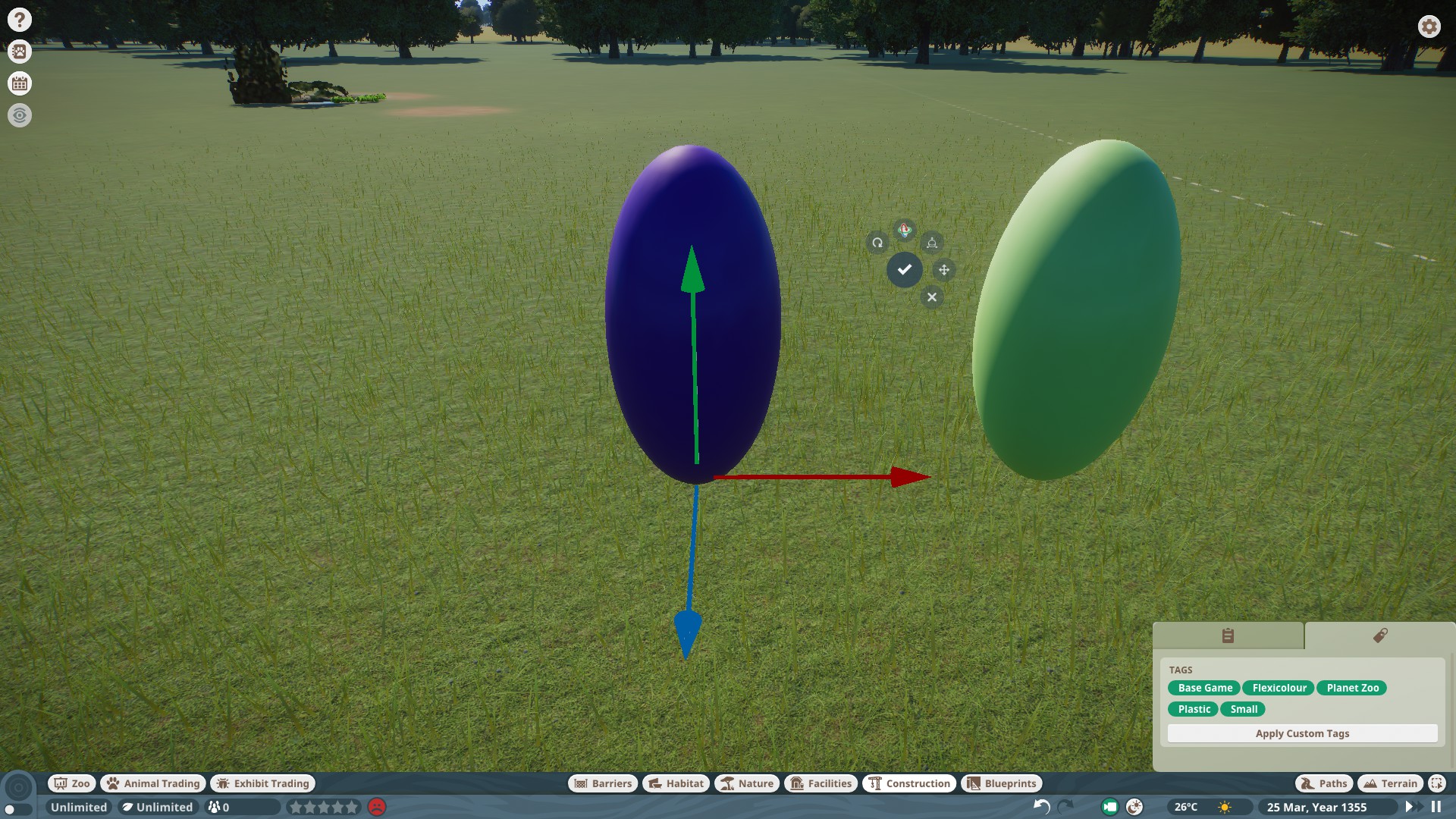This screenshot has width=1456, height=819.
Task: Open the Paths tool
Action: pyautogui.click(x=1324, y=783)
